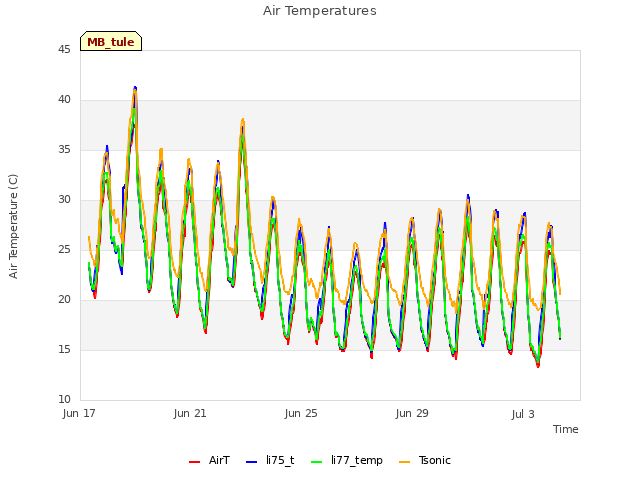
Task: Toggle the li75_t legend entry
Action: (x=270, y=461)
